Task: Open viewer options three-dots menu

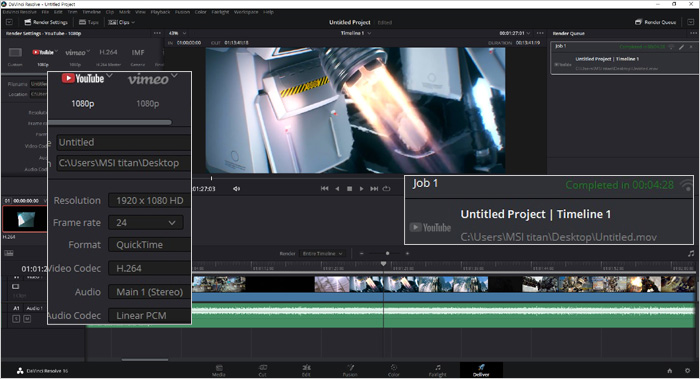Action: 540,33
